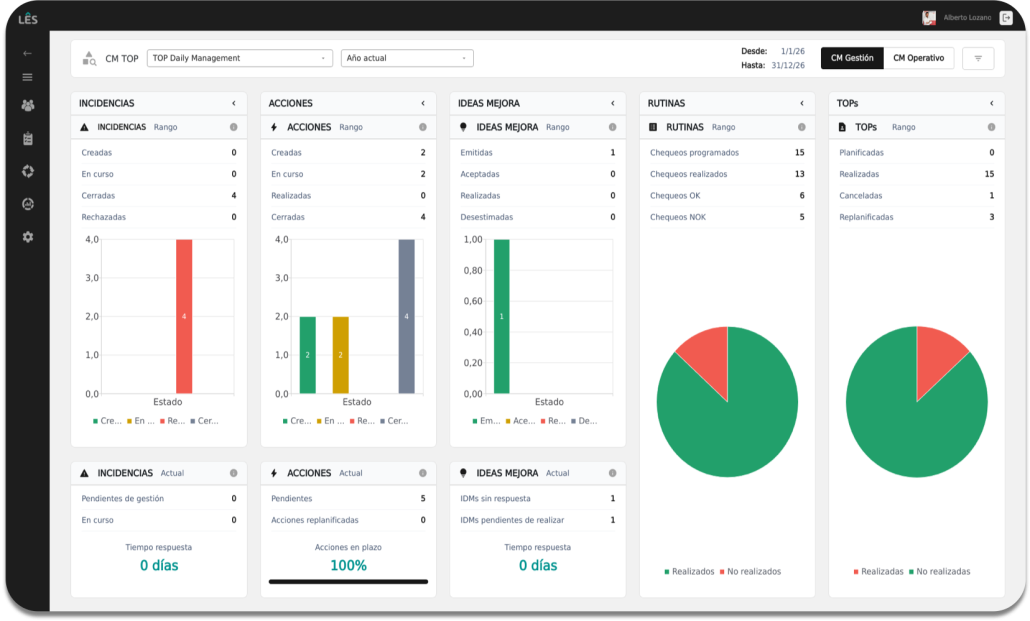Click info icon of RUTINAS Rango
The width and height of the screenshot is (1030, 621).
point(801,127)
